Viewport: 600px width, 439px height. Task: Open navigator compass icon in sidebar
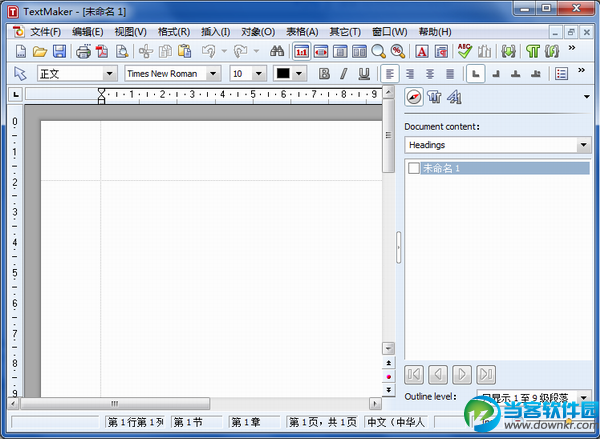pos(414,97)
